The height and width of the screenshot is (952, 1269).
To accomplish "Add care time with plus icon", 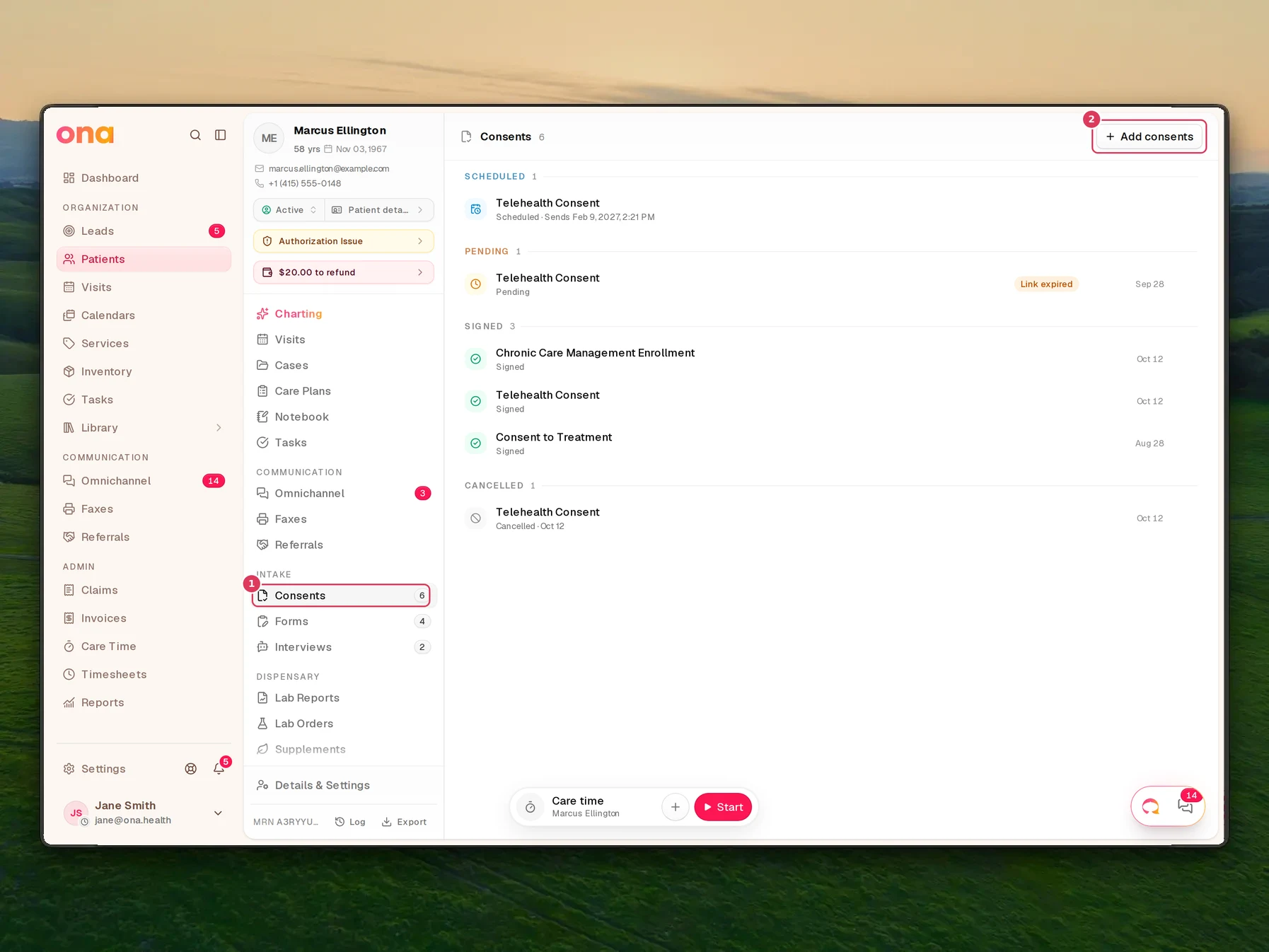I will tap(676, 807).
